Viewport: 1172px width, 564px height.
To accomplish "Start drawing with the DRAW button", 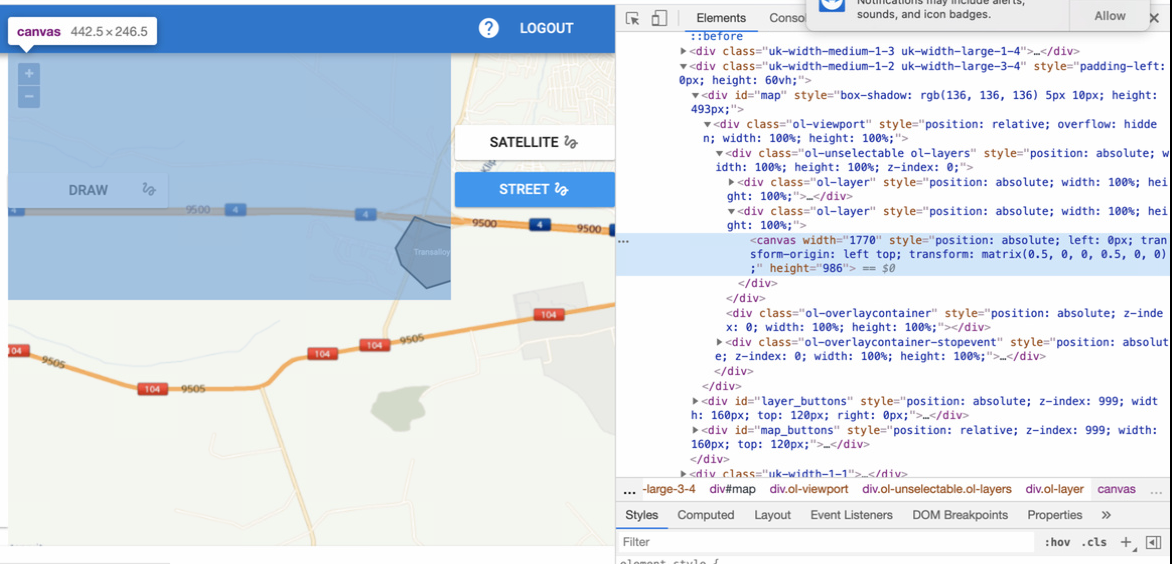I will click(88, 190).
